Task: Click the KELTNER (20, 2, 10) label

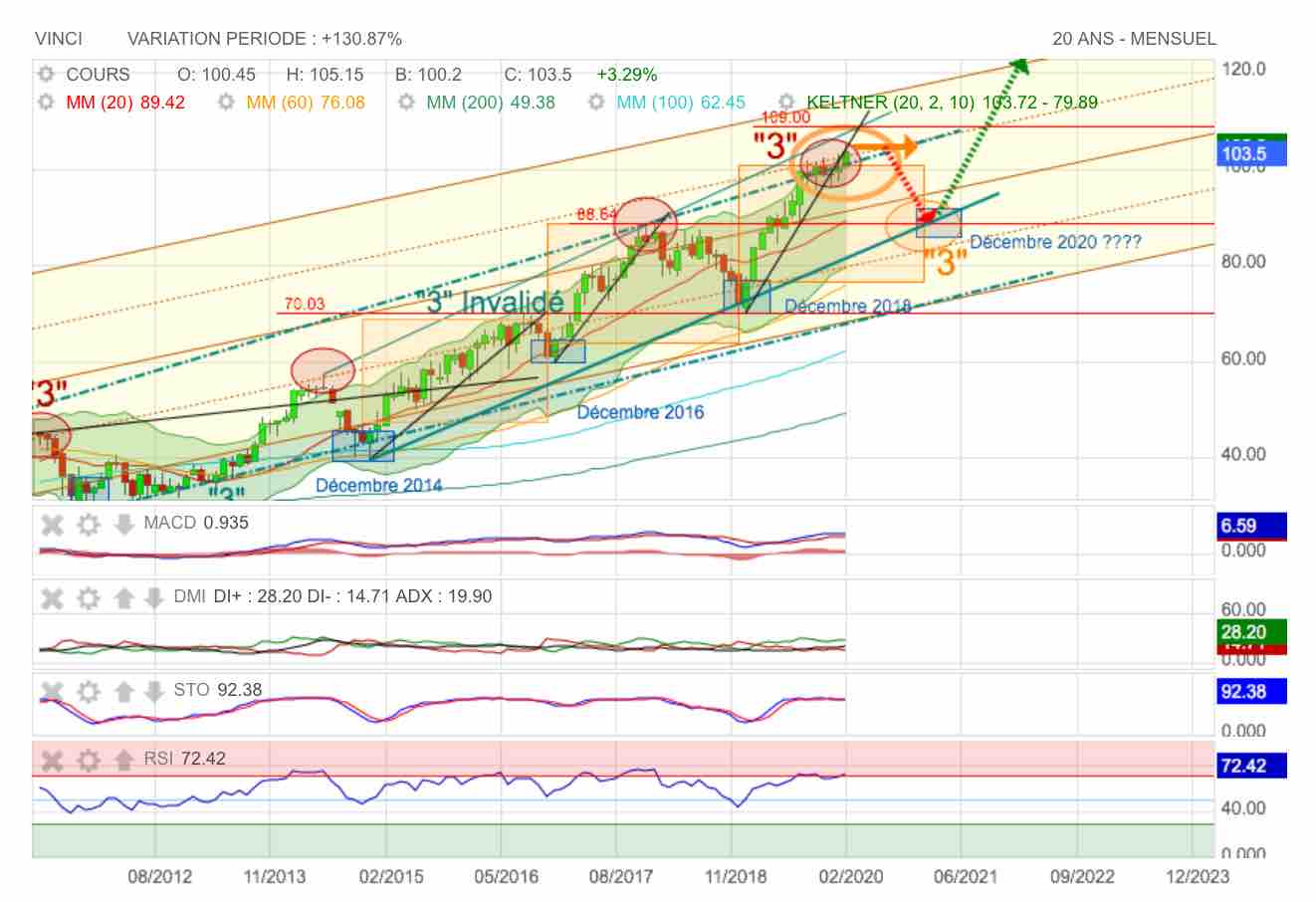Action: point(953,103)
